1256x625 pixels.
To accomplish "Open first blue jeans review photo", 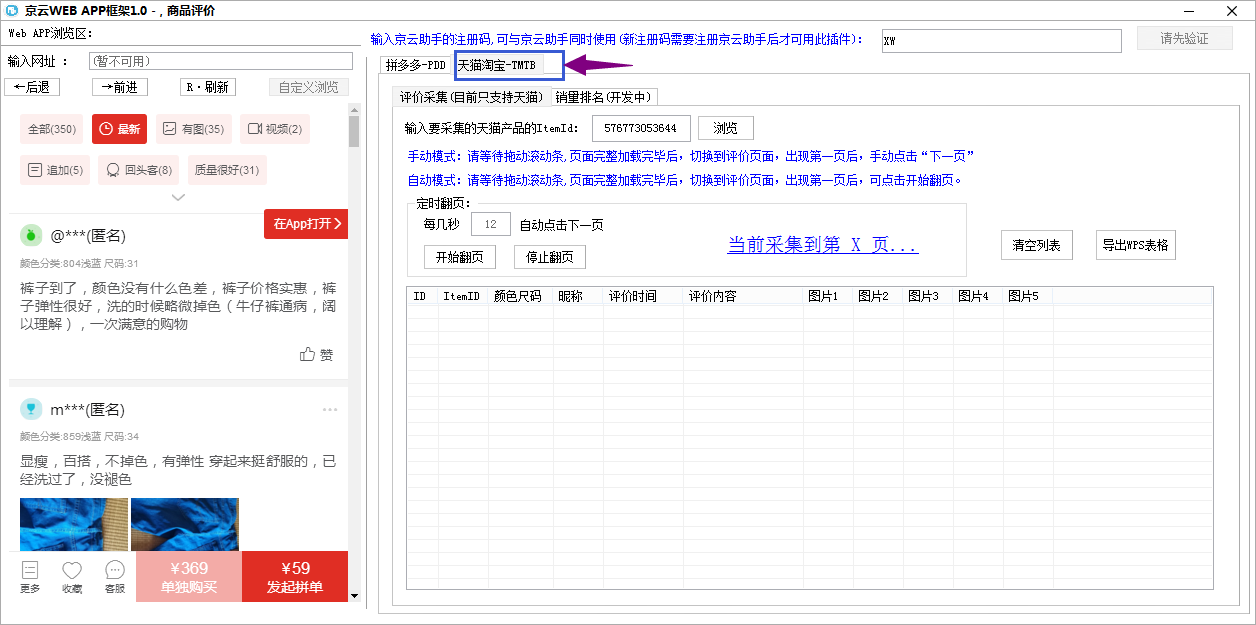I will click(74, 524).
